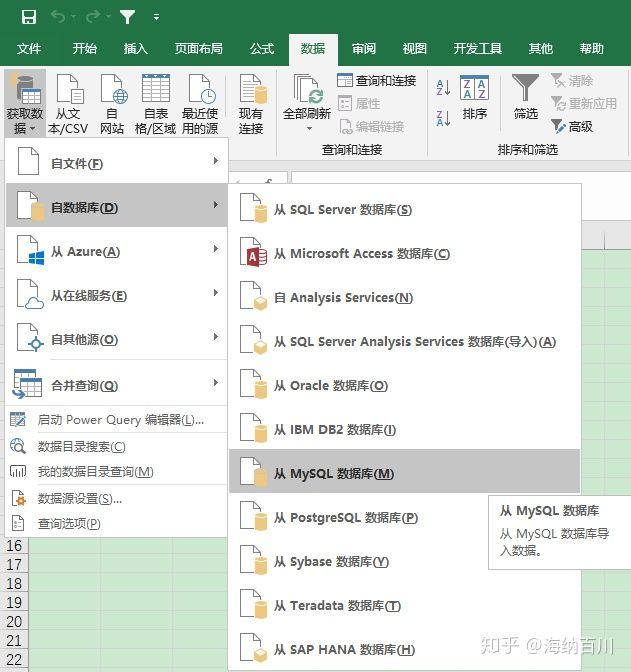Choose 从 Oracle 数据库(O)

coord(404,385)
